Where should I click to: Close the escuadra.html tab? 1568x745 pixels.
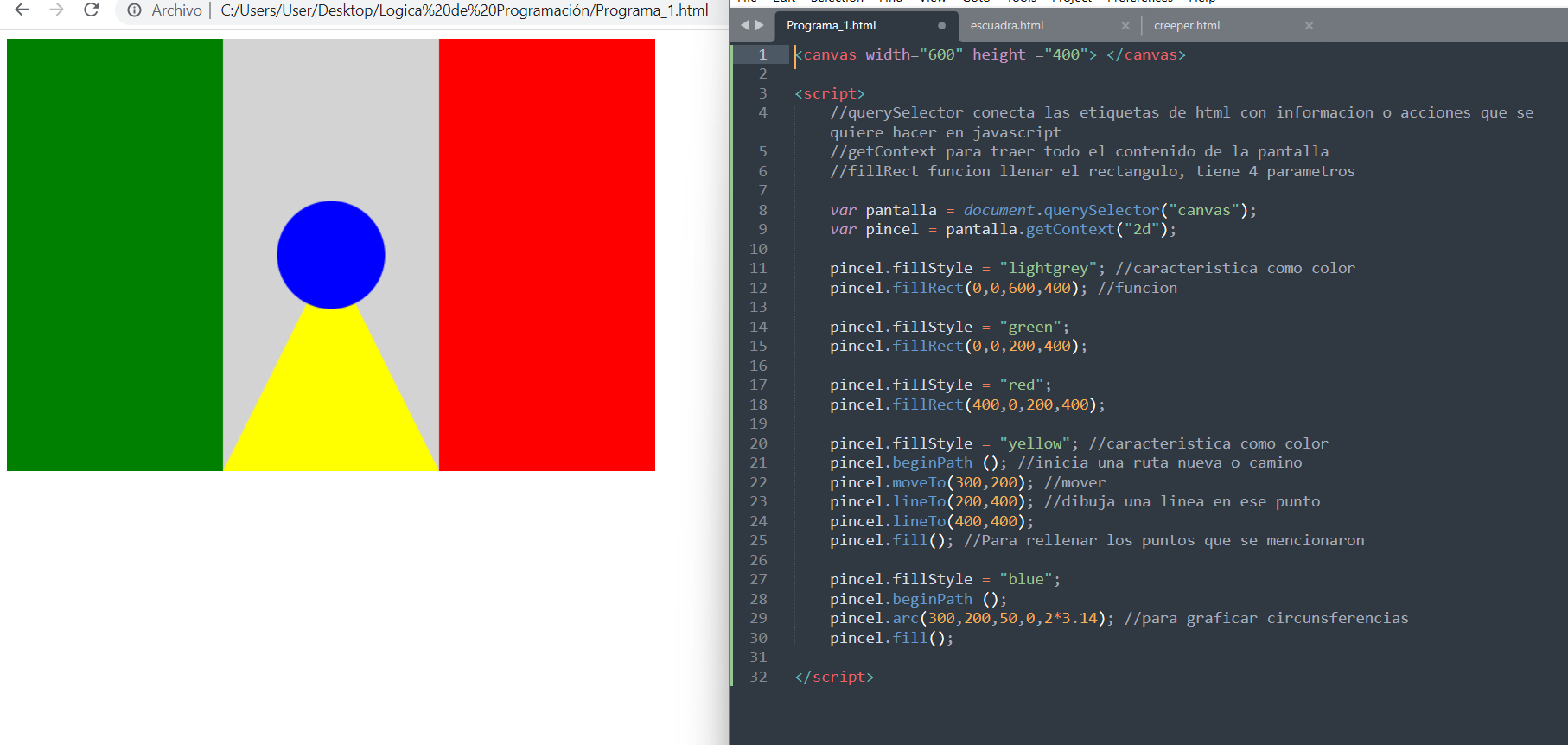tap(1125, 26)
